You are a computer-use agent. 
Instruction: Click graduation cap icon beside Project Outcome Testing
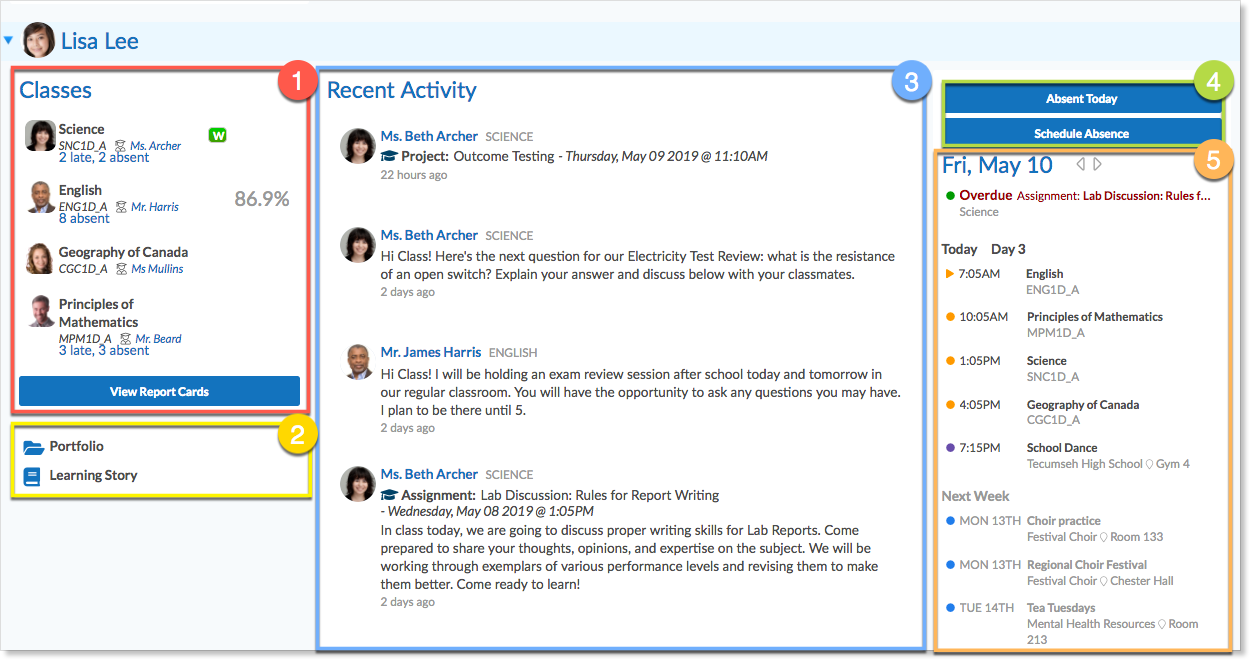(x=389, y=156)
